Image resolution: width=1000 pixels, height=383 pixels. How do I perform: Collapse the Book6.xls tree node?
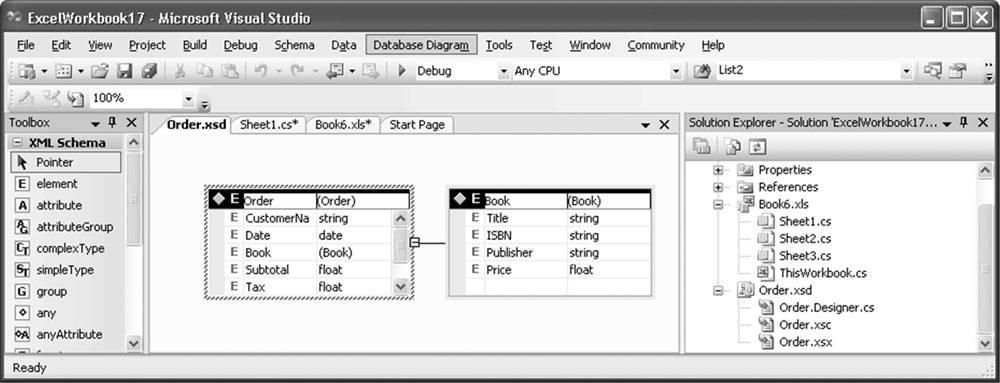point(719,205)
